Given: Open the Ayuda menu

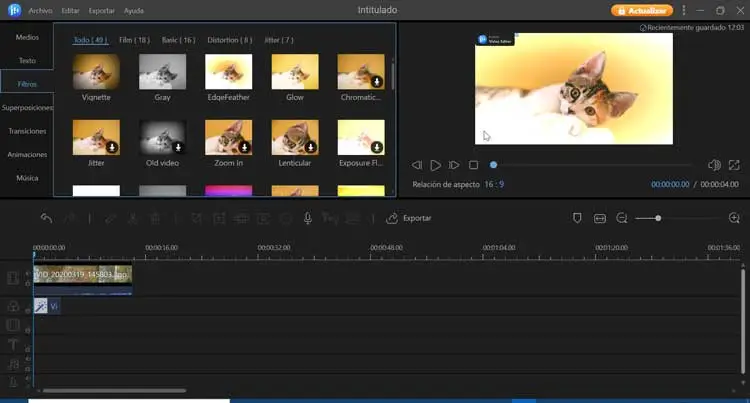Looking at the screenshot, I should pyautogui.click(x=133, y=11).
